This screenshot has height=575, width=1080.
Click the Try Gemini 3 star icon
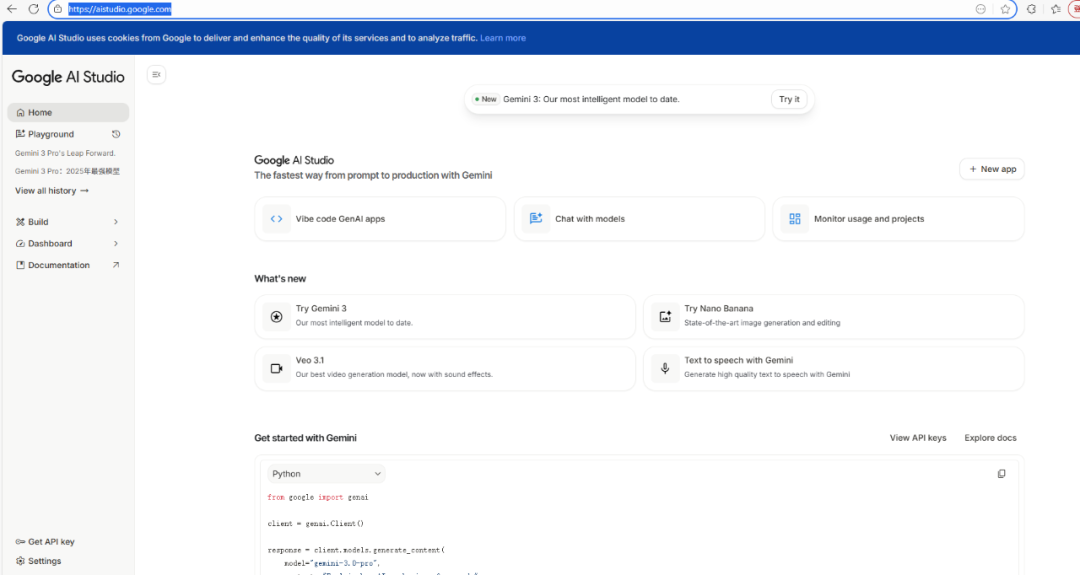(276, 317)
